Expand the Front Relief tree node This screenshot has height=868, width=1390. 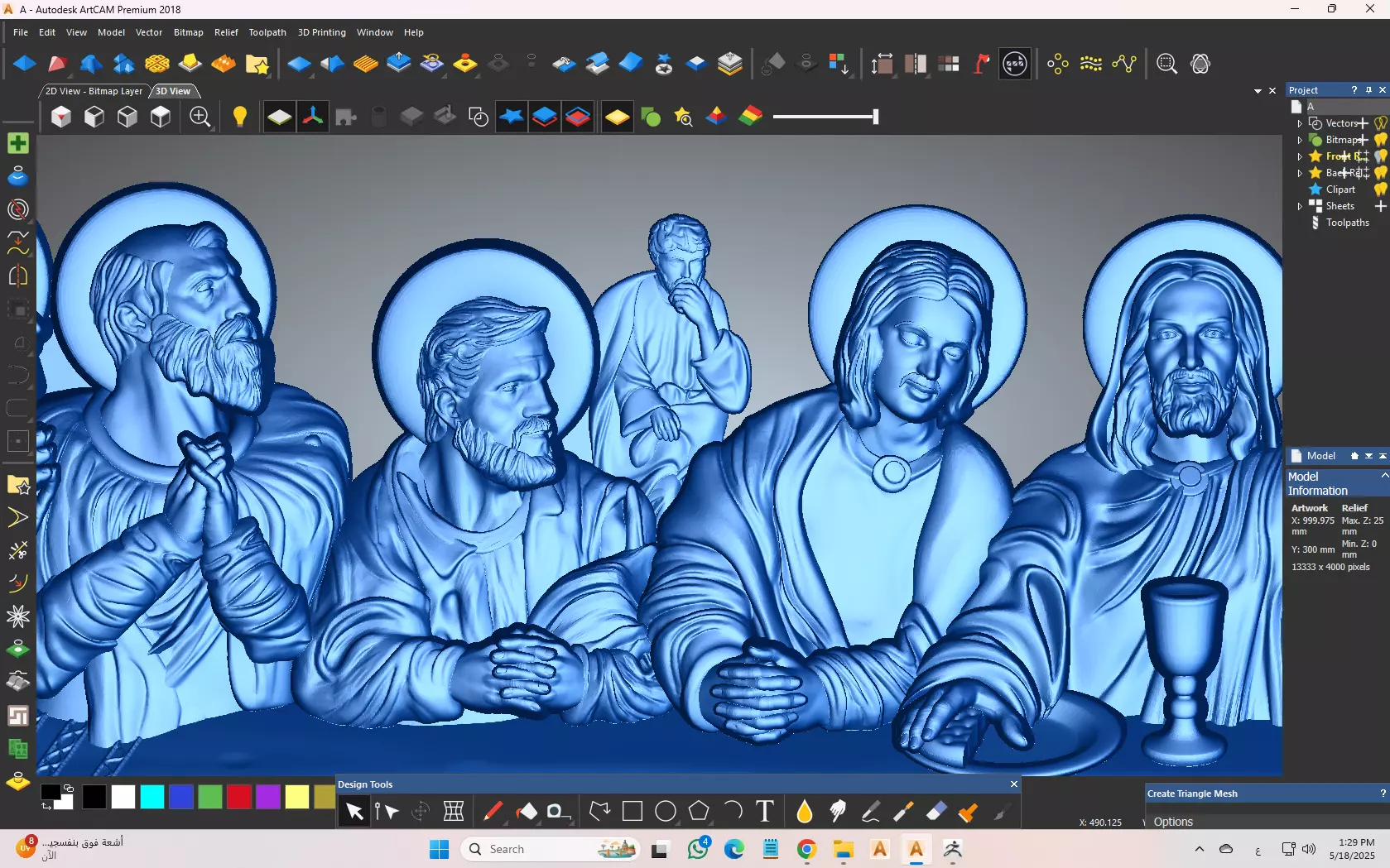coord(1300,156)
